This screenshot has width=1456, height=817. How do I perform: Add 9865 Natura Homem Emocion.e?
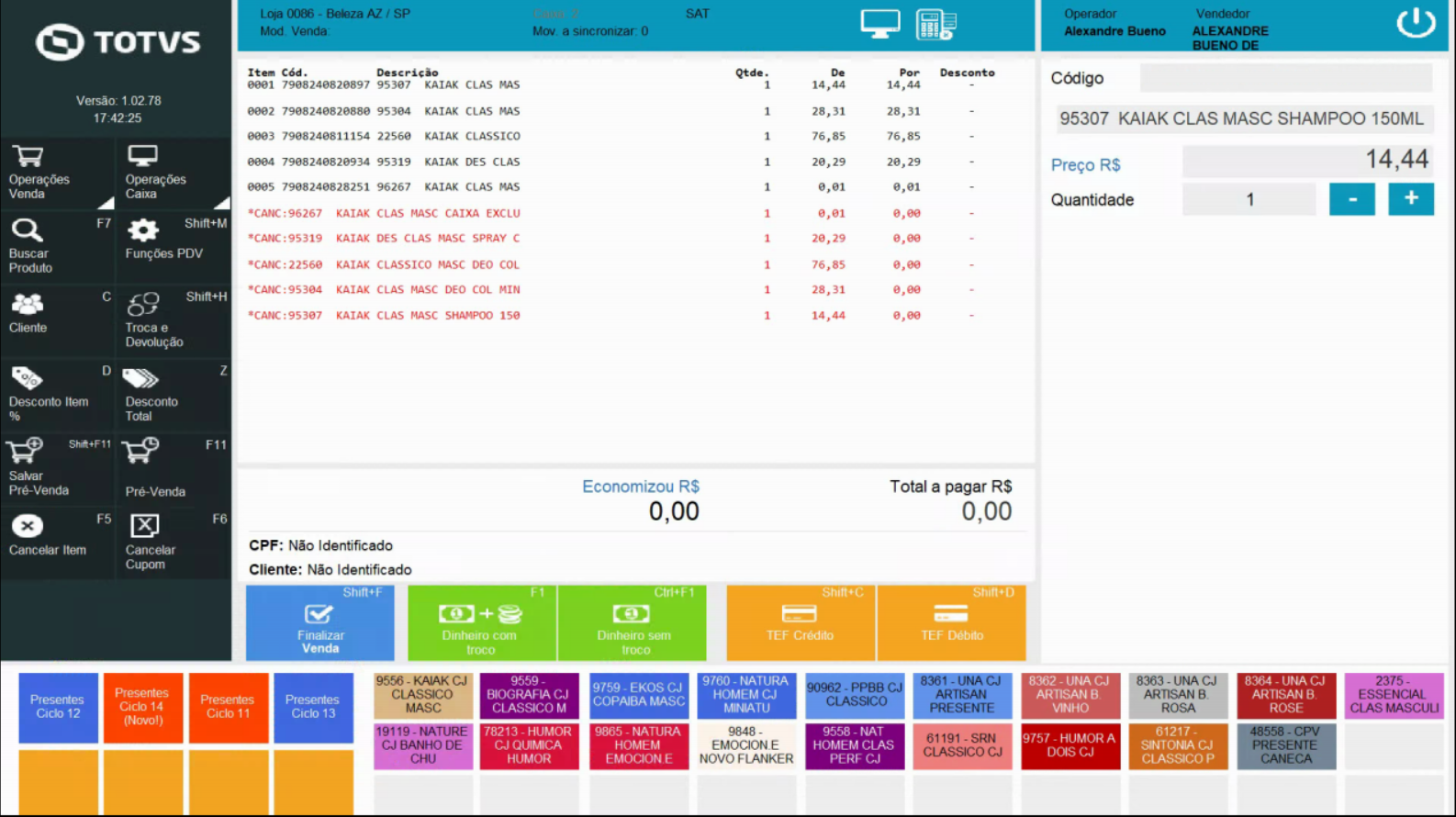coord(638,746)
